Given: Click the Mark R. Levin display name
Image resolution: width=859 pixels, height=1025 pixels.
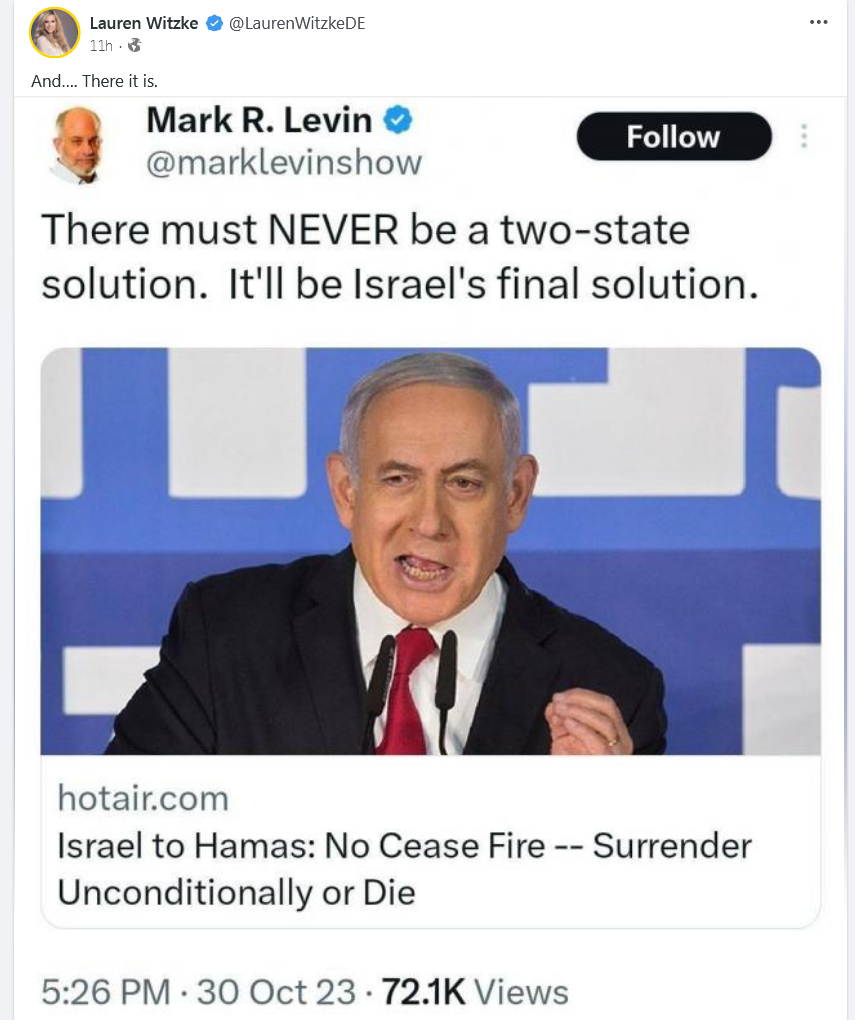Looking at the screenshot, I should 260,120.
